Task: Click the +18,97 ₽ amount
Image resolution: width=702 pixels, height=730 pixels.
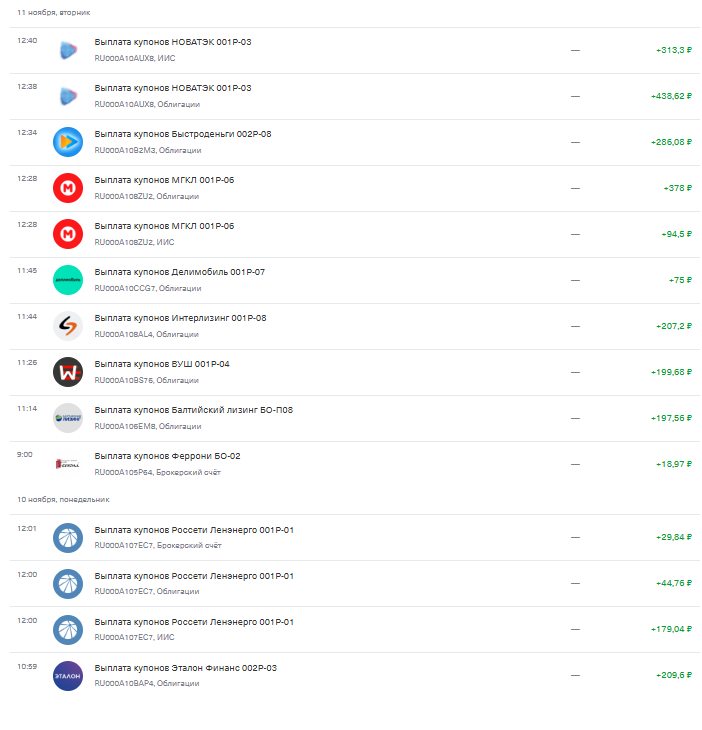Action: [674, 464]
